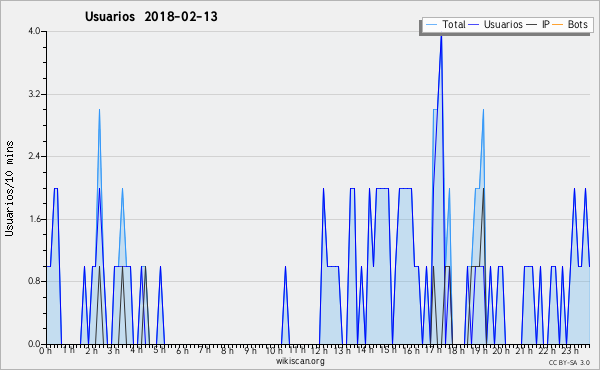Click the CC BY-SA 3.0 license text
This screenshot has width=600, height=370.
click(569, 362)
